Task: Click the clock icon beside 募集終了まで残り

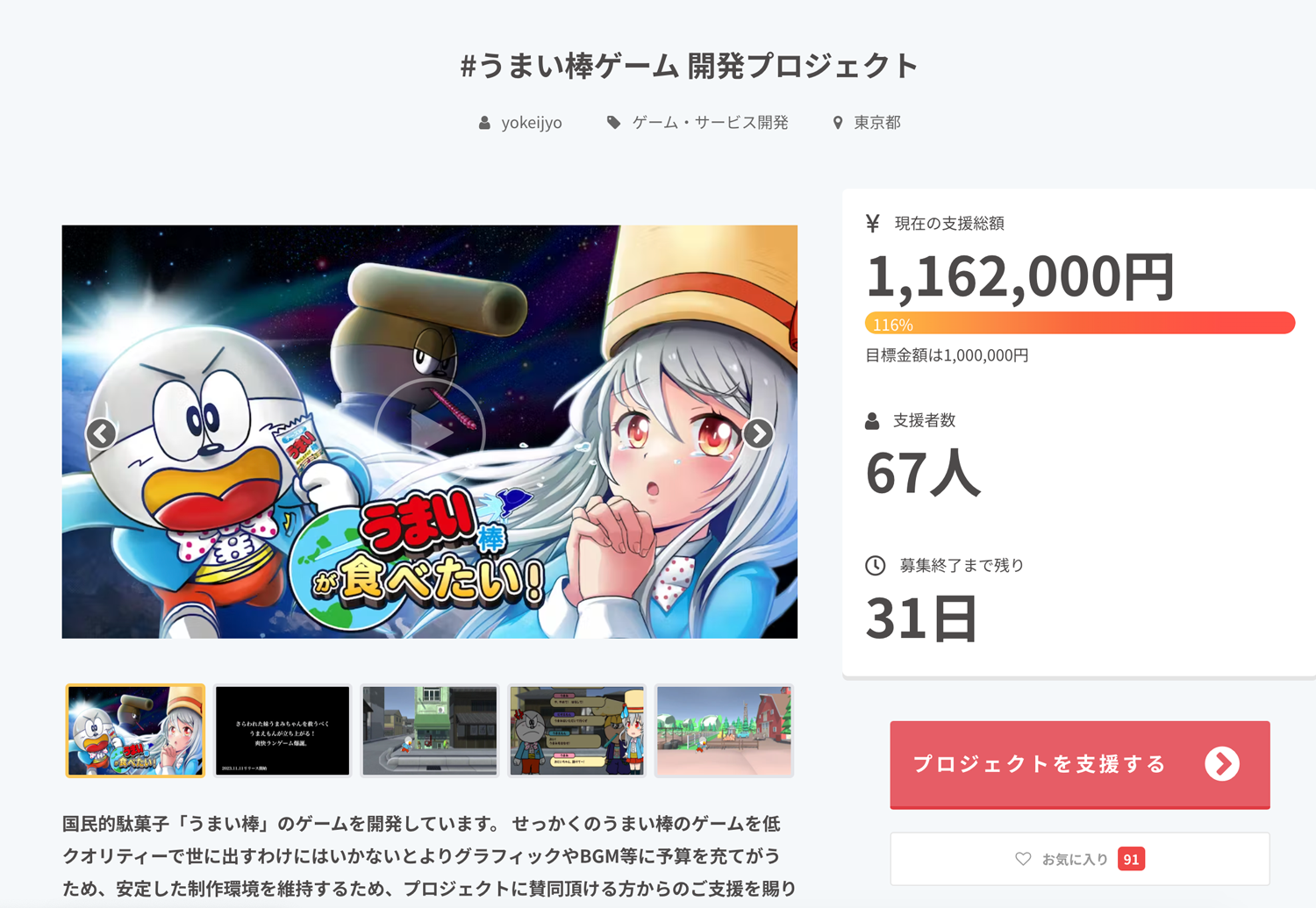Action: [x=875, y=566]
